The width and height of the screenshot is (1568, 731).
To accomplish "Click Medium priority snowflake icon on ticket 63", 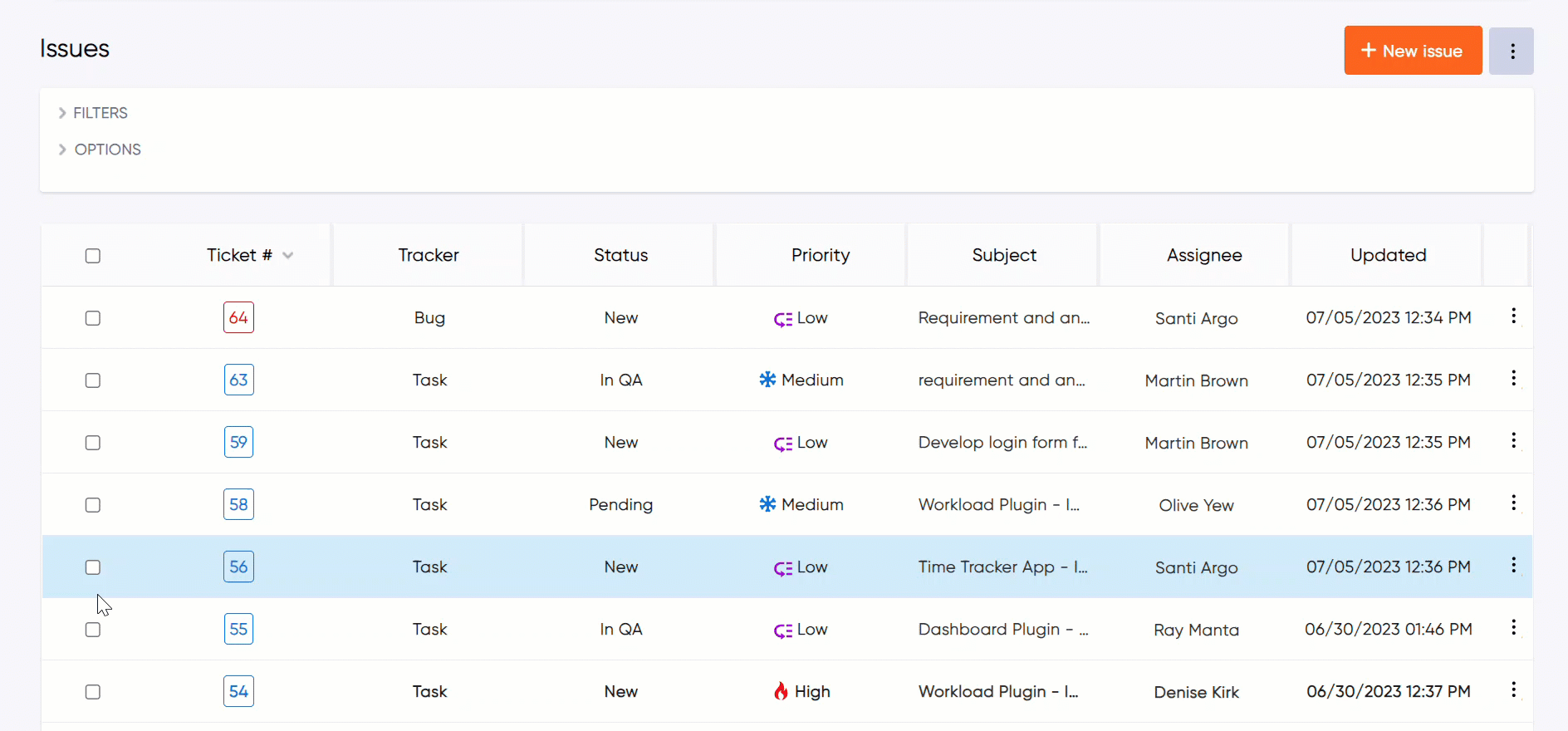I will coord(767,380).
